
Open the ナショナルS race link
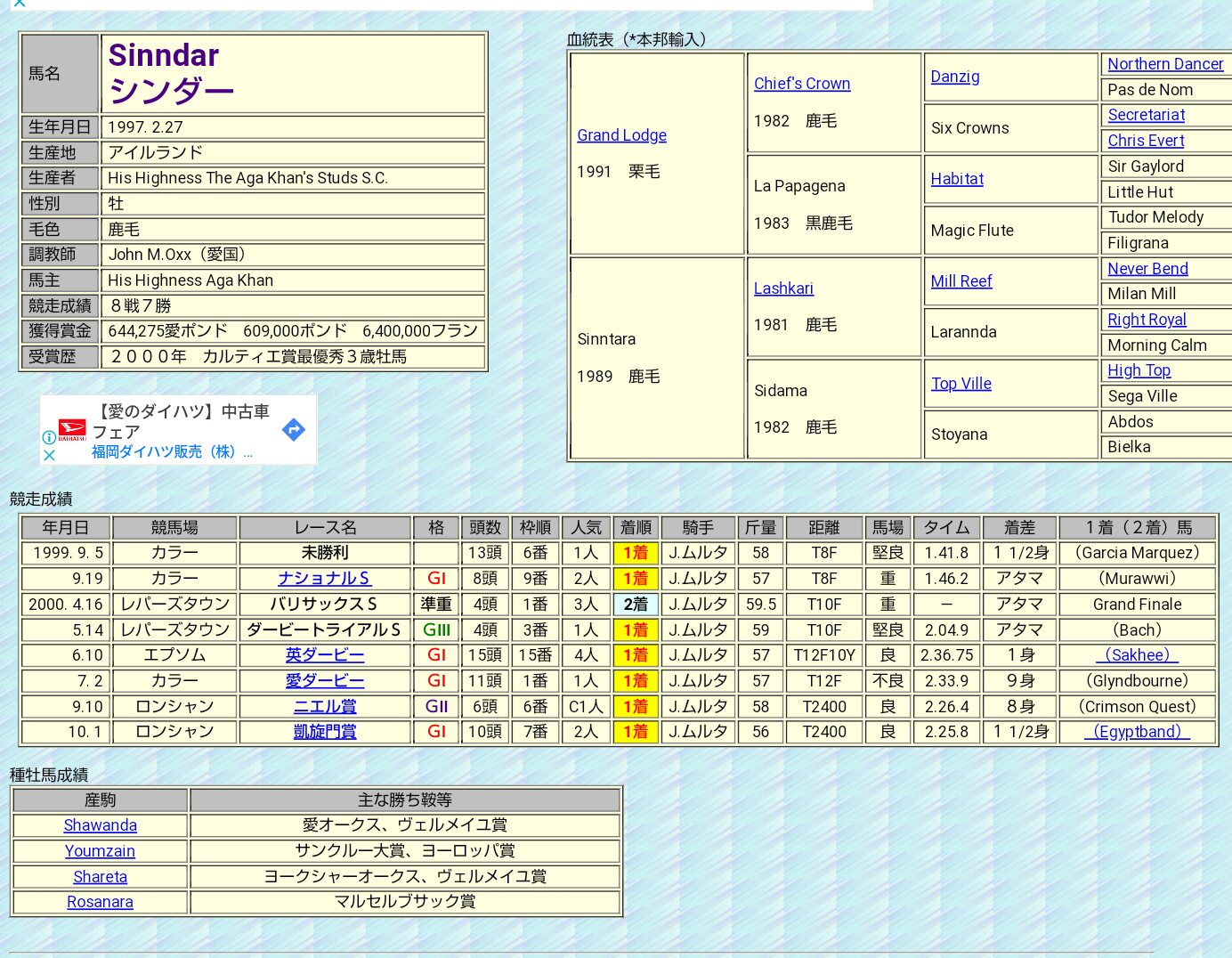coord(324,579)
